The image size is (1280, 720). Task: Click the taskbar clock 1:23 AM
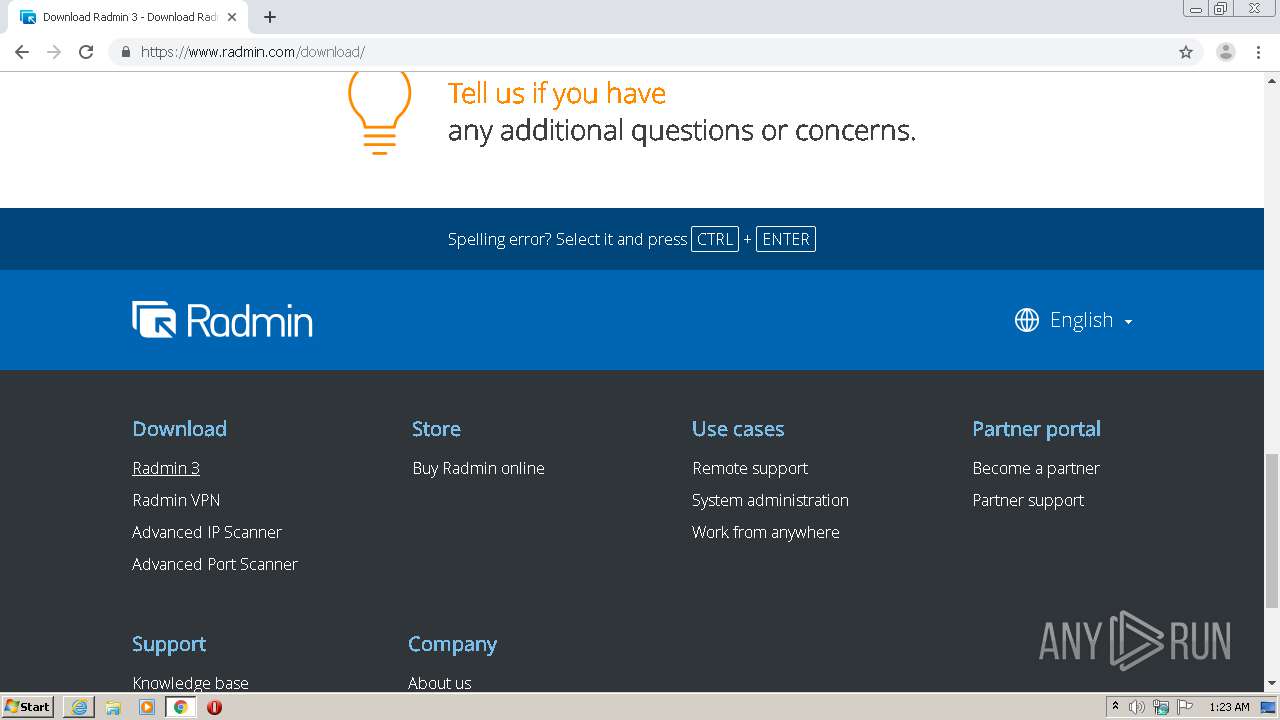click(x=1229, y=707)
